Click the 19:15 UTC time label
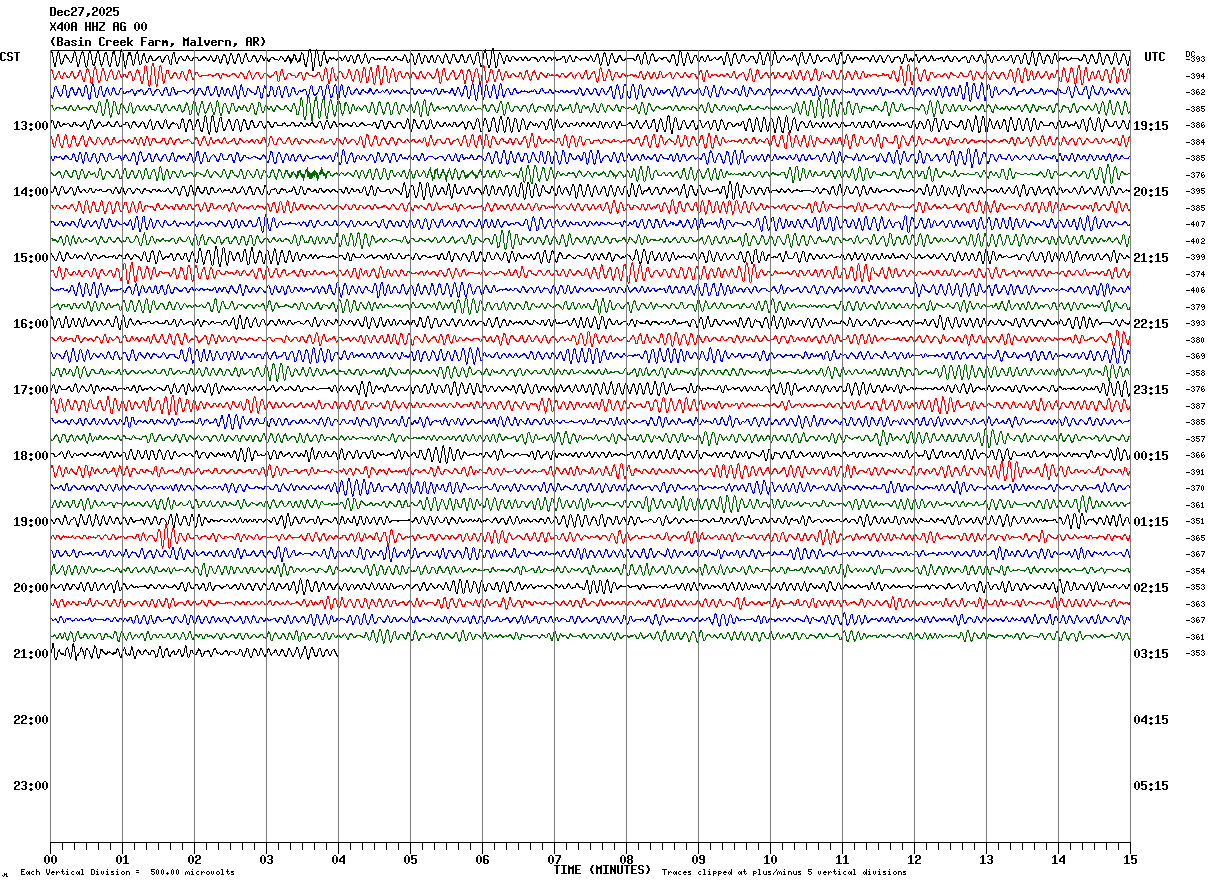Screen dimensions: 1210x886 coord(1151,125)
